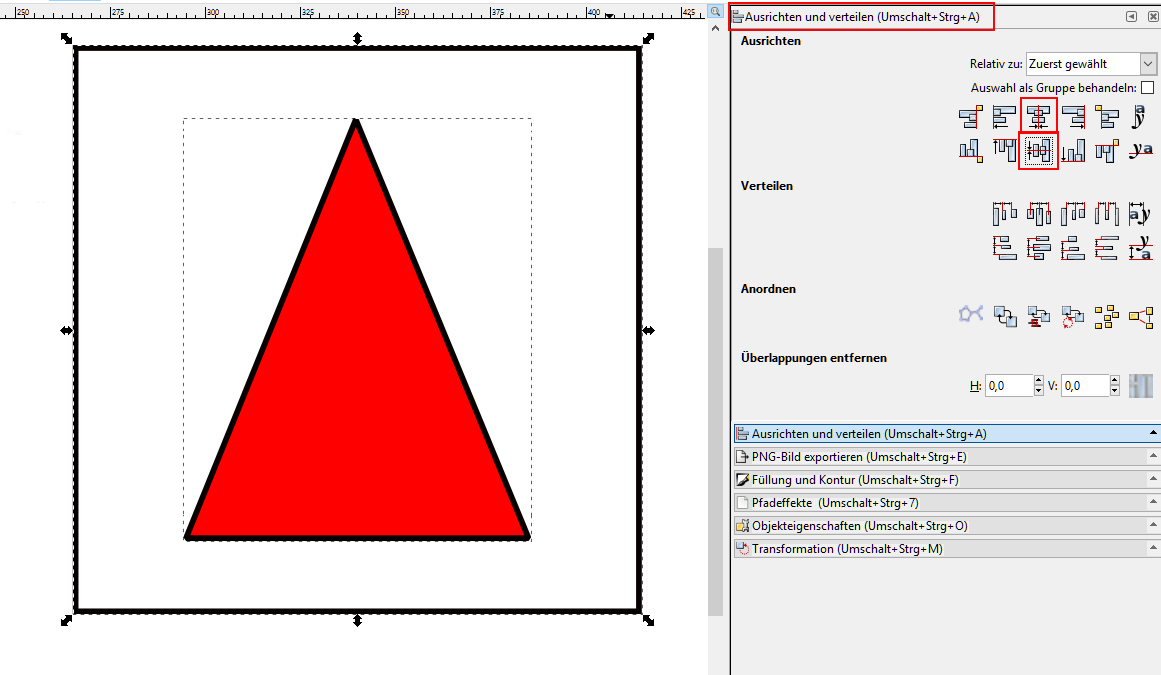Center objects on the horizontal axis
Image resolution: width=1161 pixels, height=675 pixels.
coord(1038,151)
